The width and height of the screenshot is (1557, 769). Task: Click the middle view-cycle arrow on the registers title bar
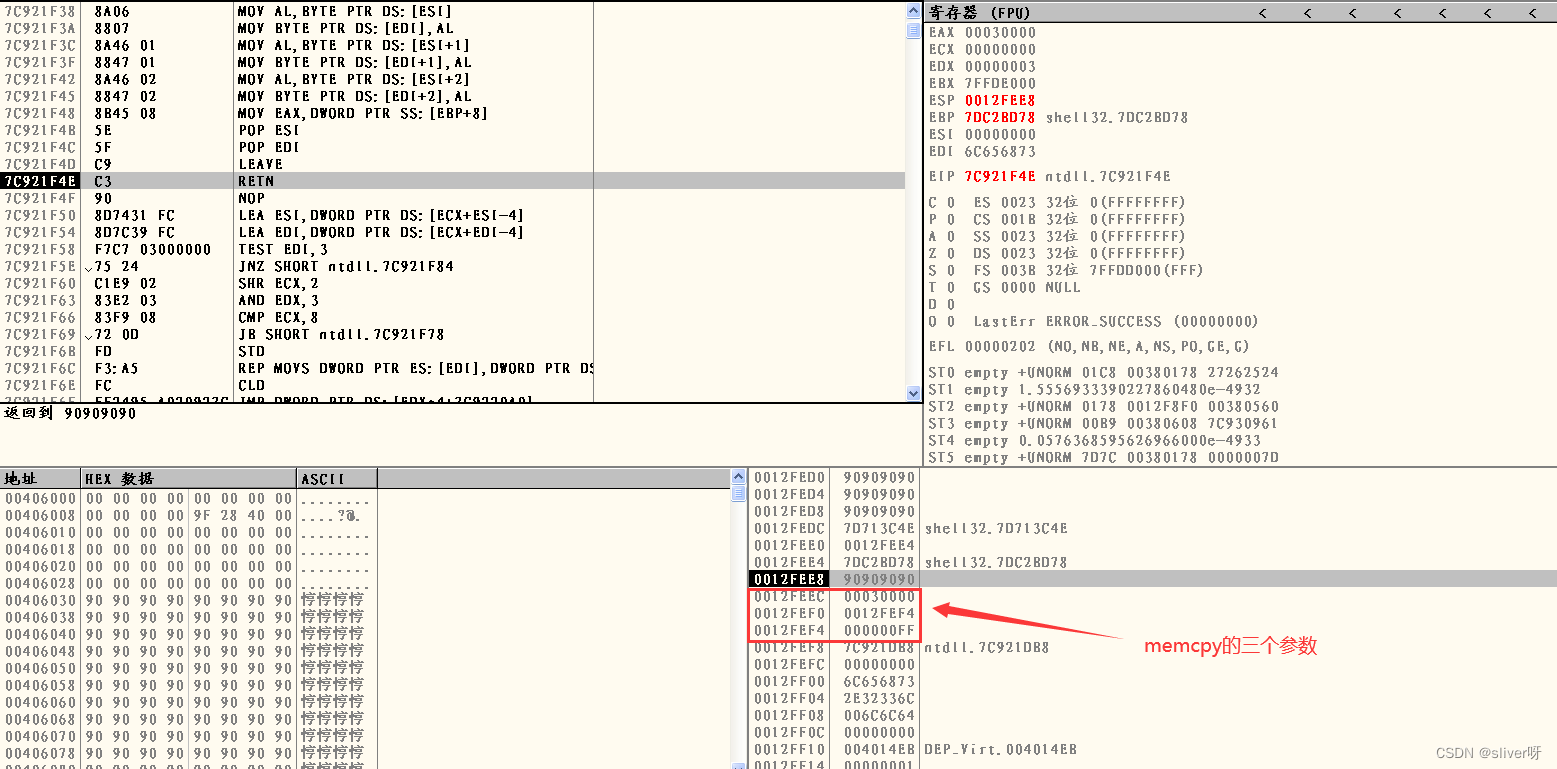[x=1397, y=13]
